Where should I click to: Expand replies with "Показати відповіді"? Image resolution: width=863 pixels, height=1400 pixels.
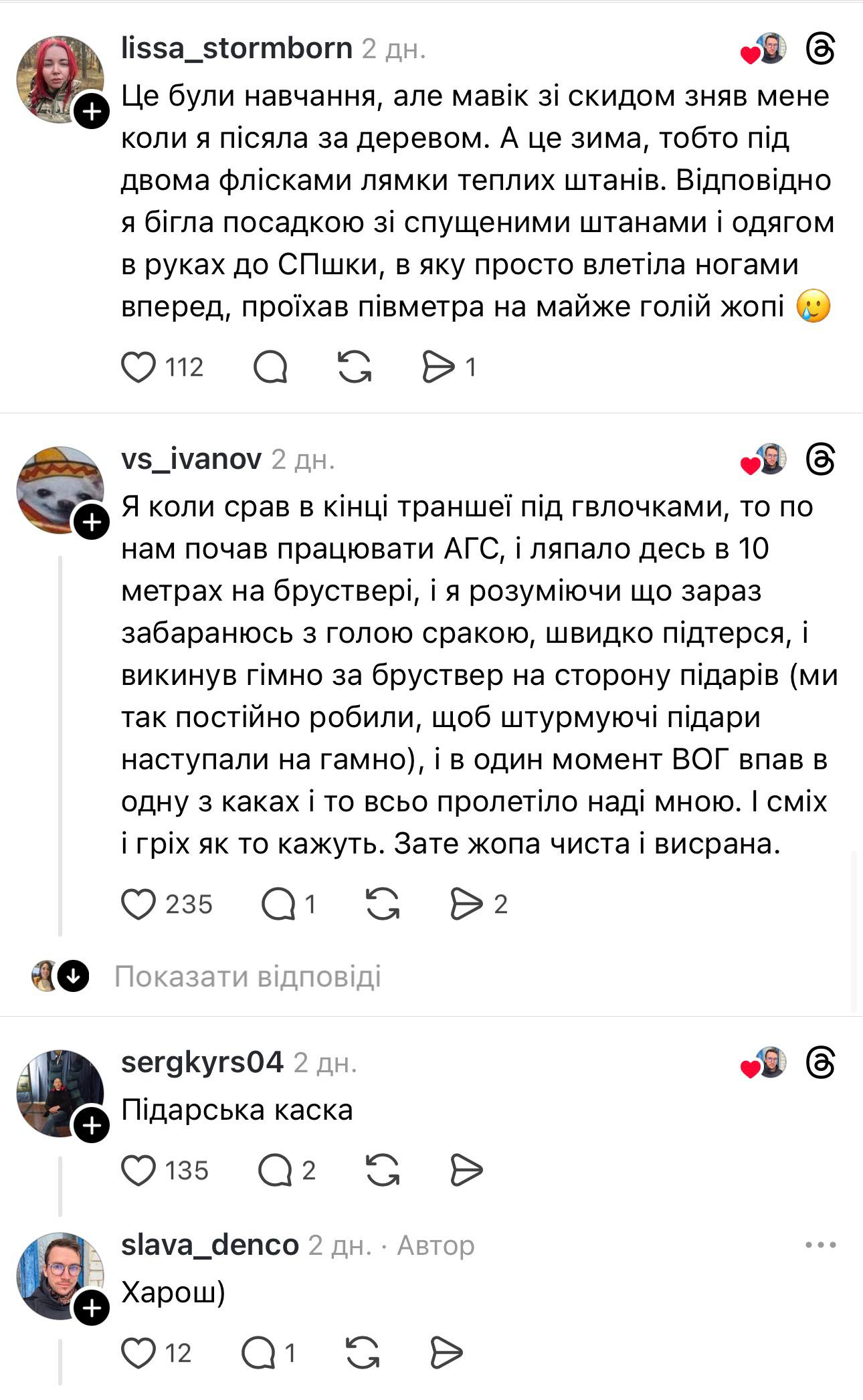248,977
